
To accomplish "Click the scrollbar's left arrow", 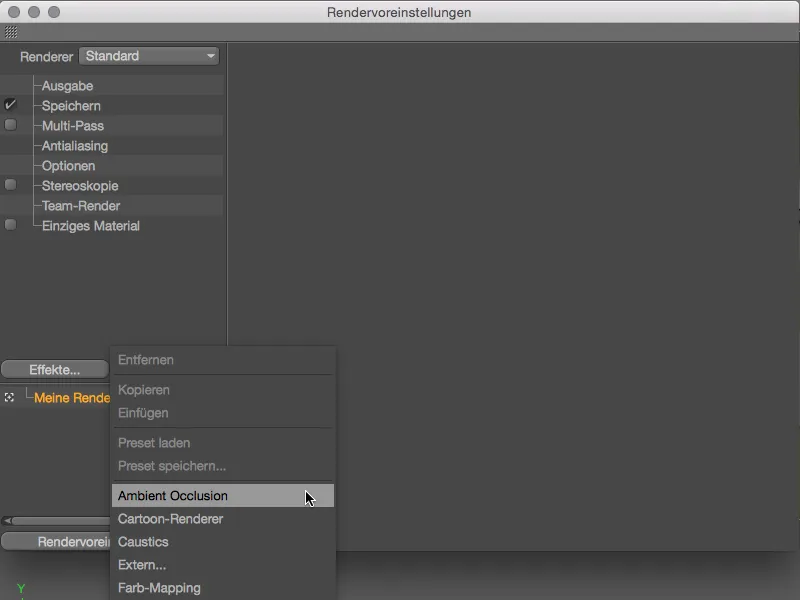I will click(x=7, y=521).
